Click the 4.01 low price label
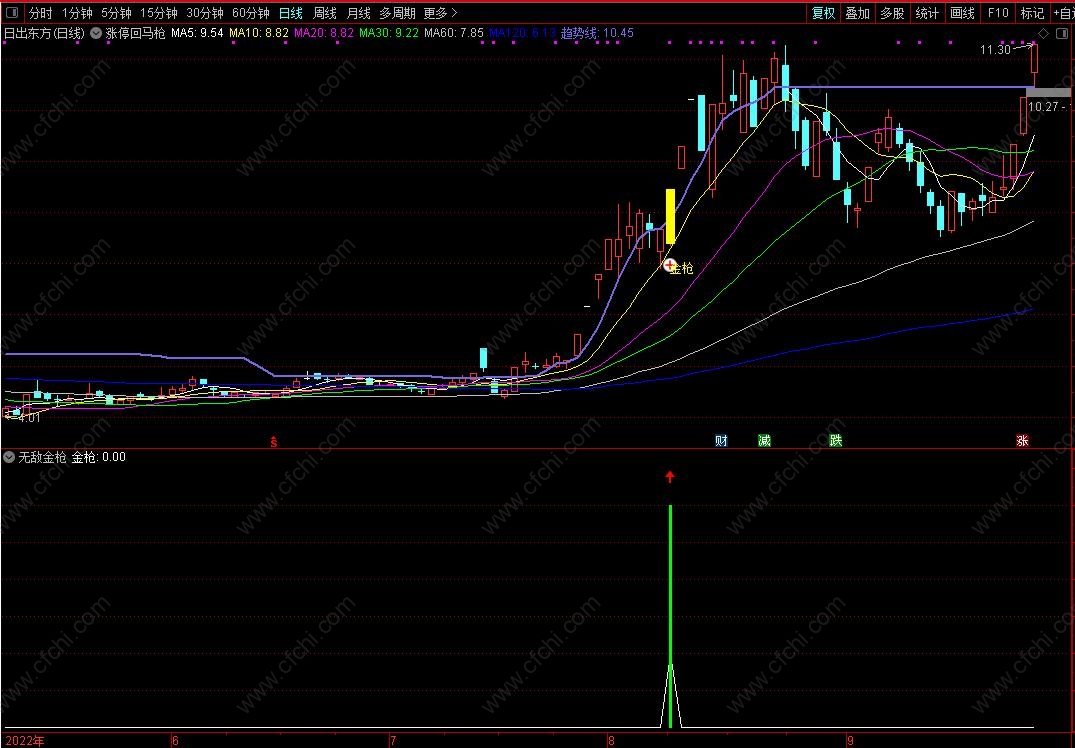Viewport: 1075px width, 748px height. click(x=29, y=418)
